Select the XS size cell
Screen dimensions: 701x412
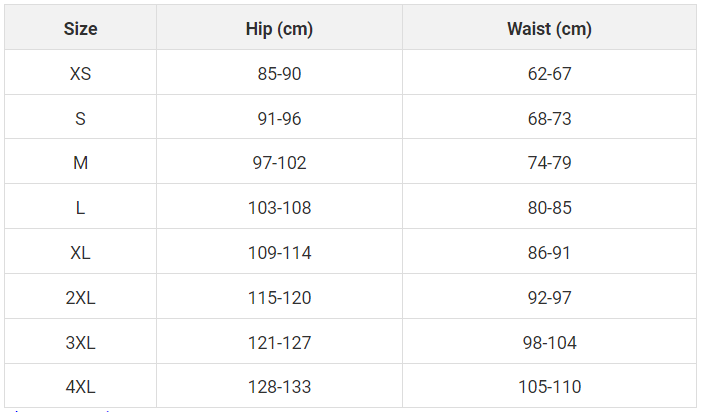tap(80, 72)
